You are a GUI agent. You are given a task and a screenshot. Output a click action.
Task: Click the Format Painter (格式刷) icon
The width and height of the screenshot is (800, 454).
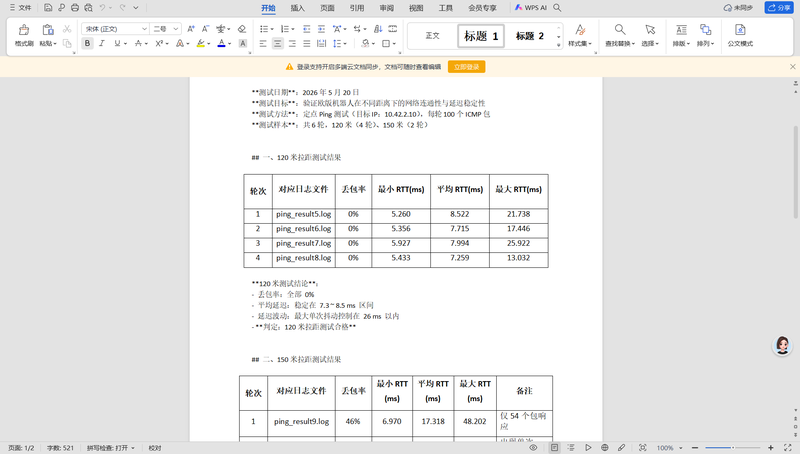[x=24, y=30]
